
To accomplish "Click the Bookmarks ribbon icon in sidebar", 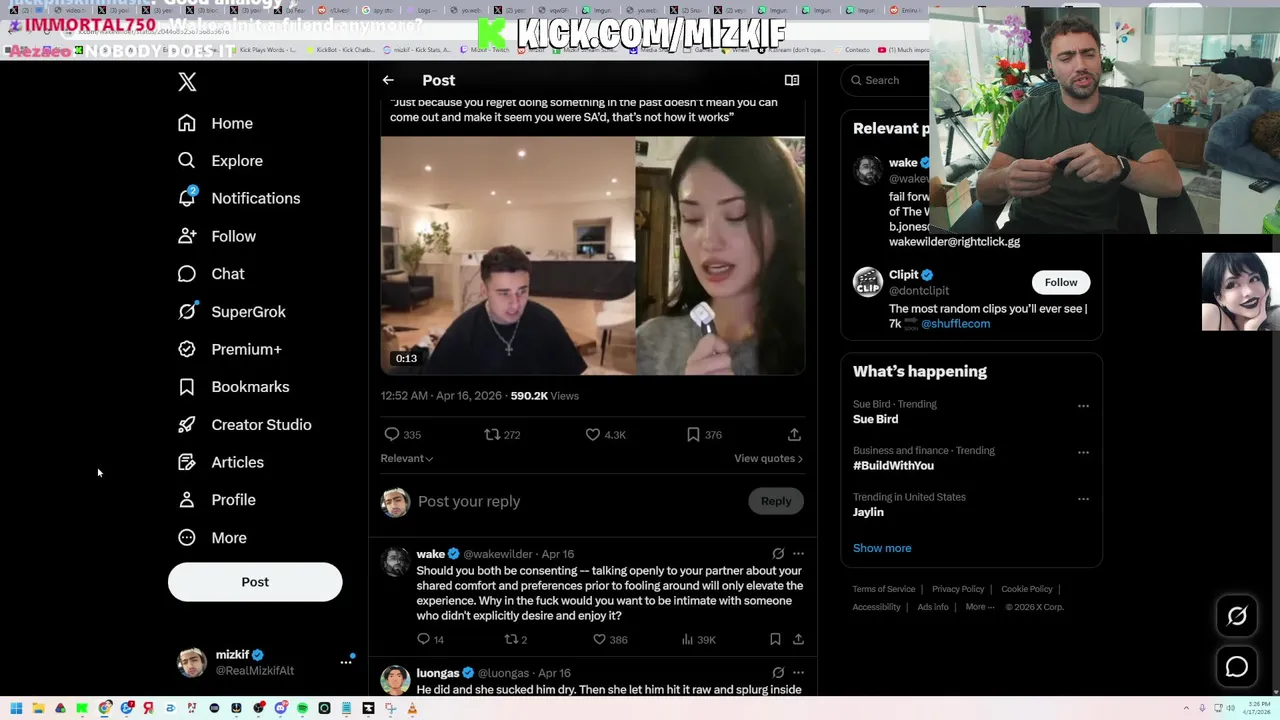I will click(187, 387).
